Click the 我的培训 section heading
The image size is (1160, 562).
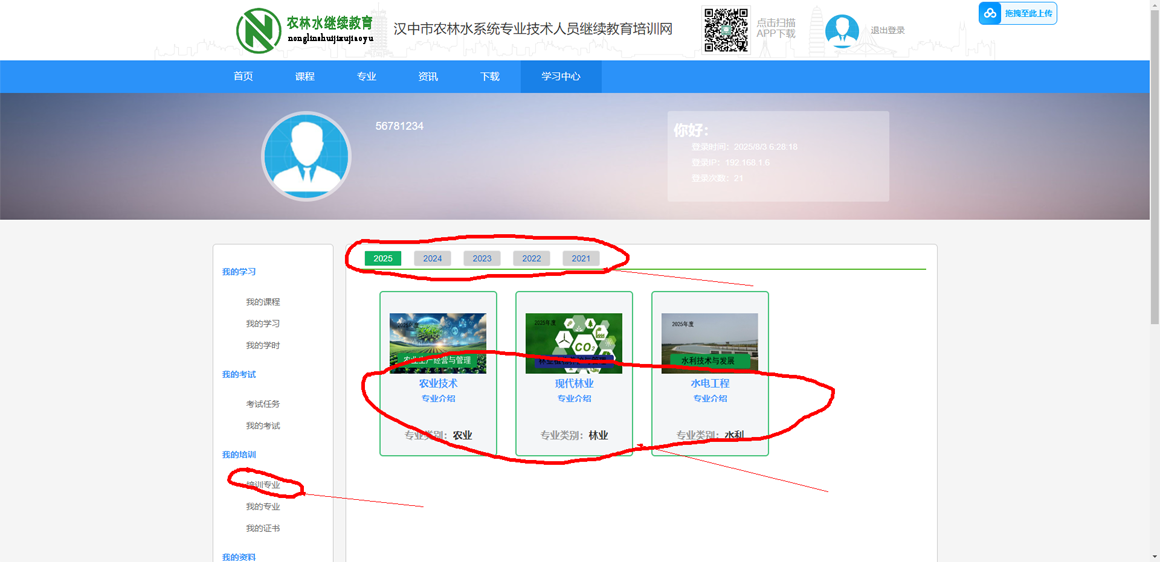(239, 454)
